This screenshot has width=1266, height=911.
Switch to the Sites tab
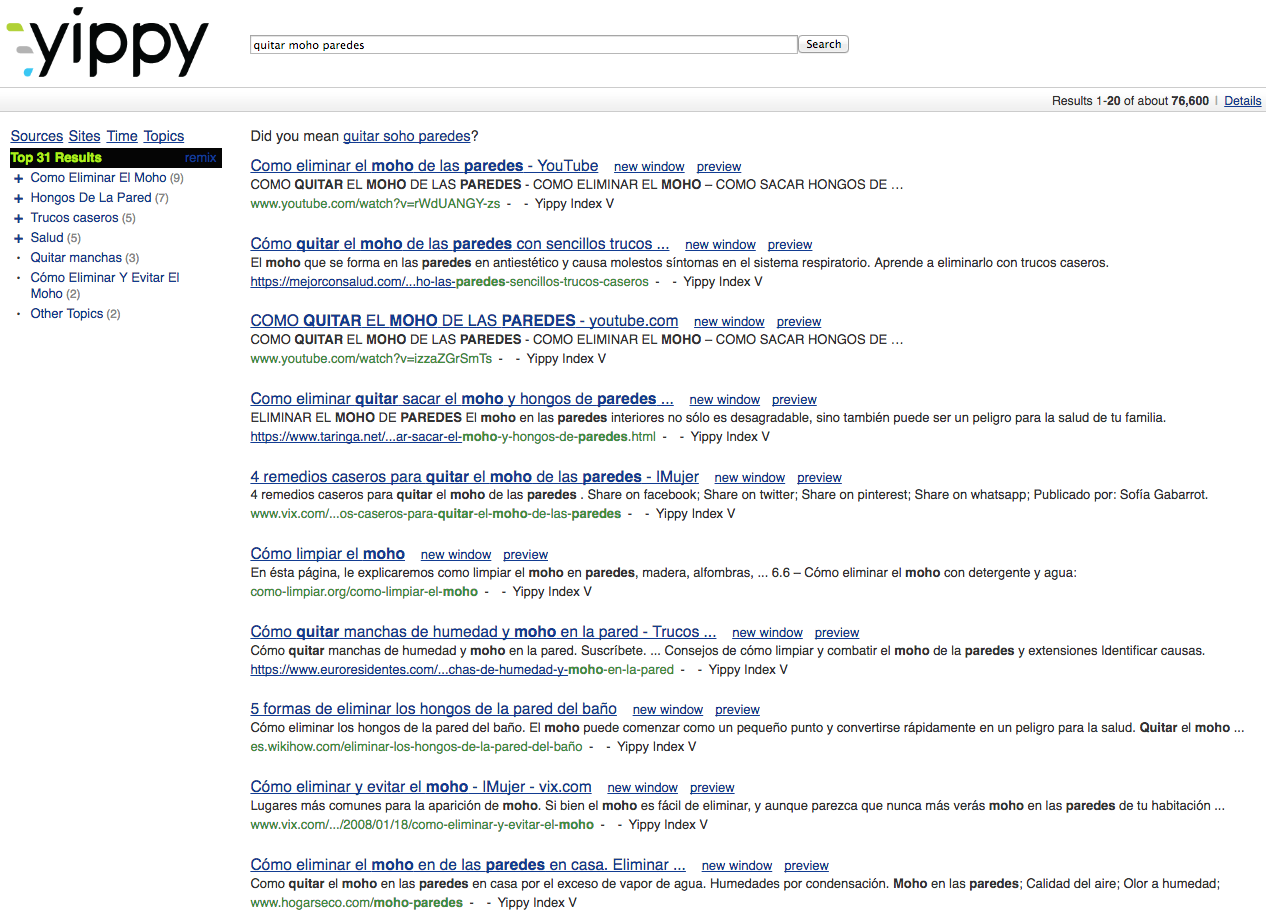pos(85,136)
